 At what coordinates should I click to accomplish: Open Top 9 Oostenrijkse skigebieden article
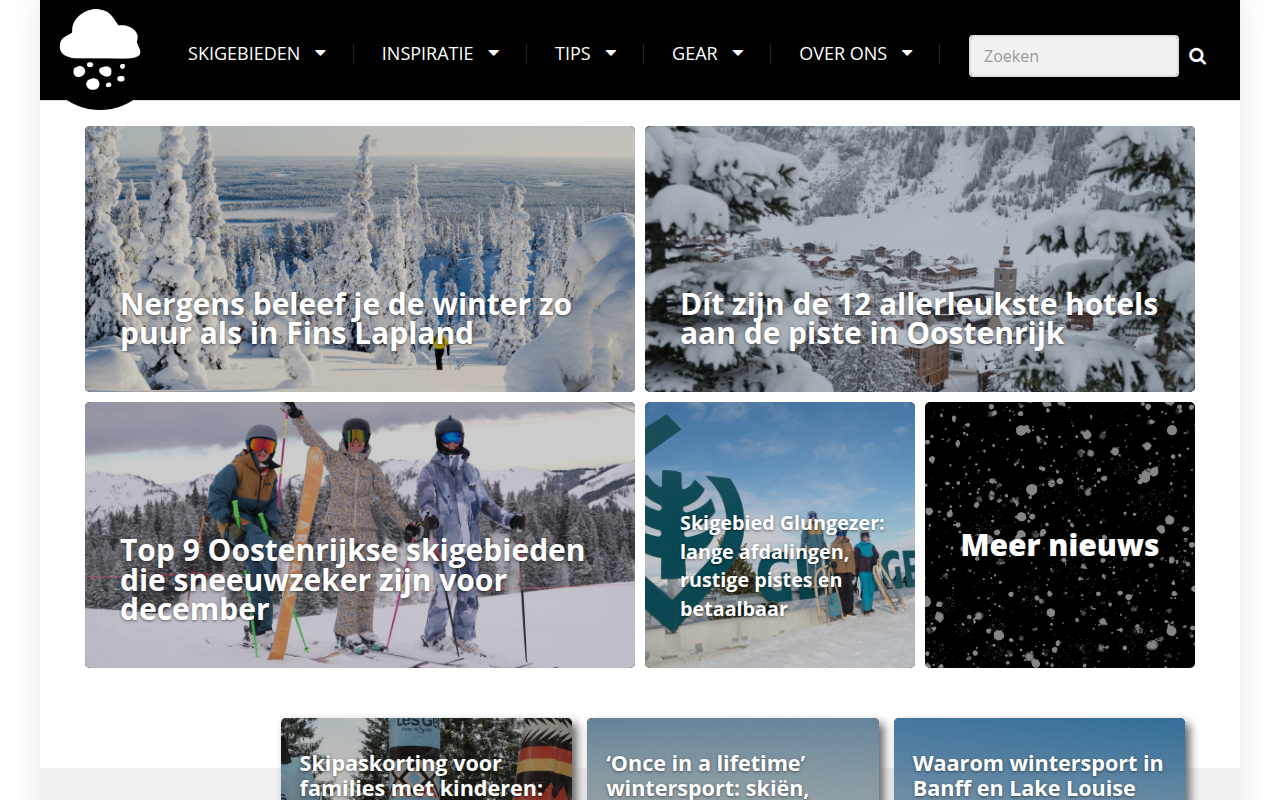(x=360, y=535)
